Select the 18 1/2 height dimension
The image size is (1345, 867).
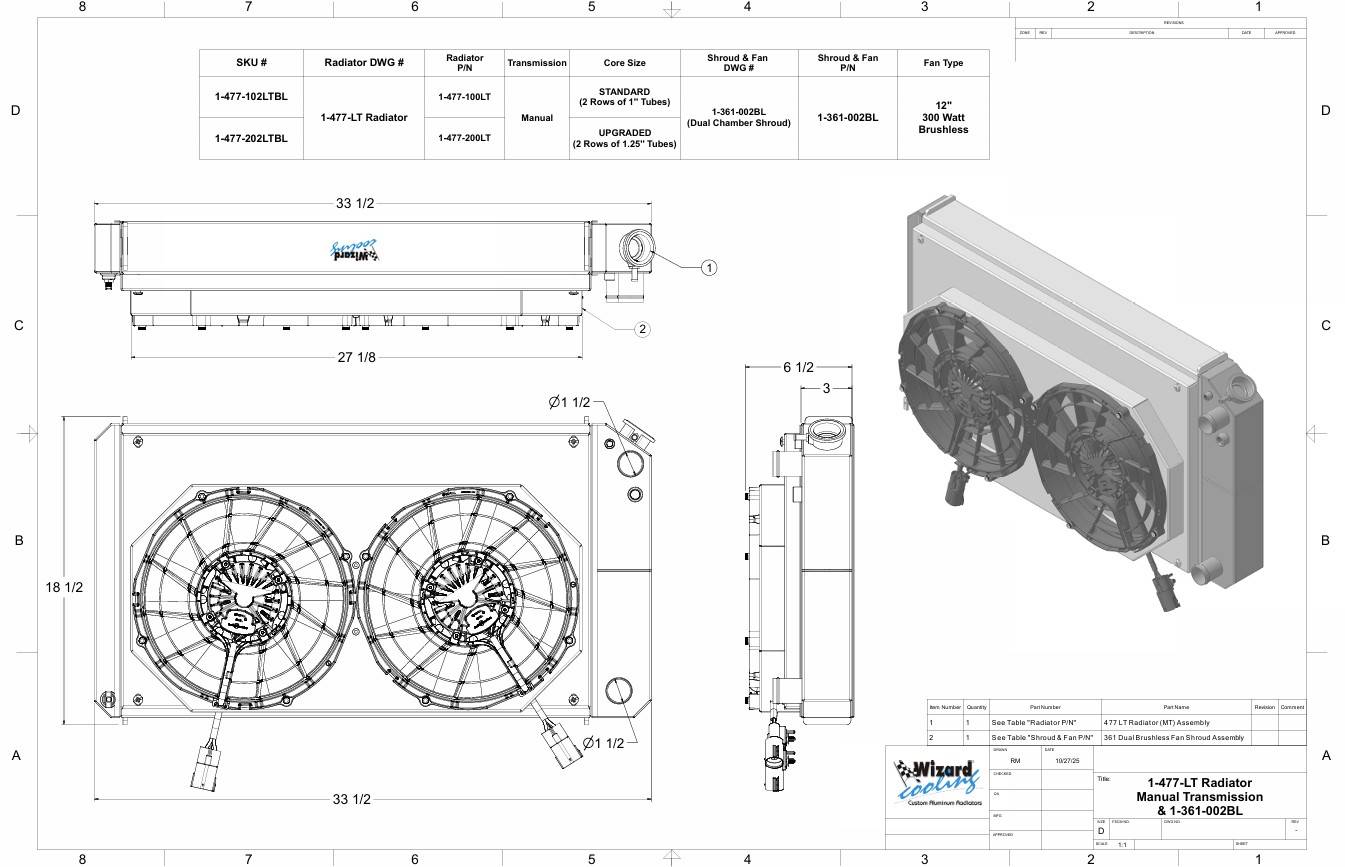[x=64, y=587]
